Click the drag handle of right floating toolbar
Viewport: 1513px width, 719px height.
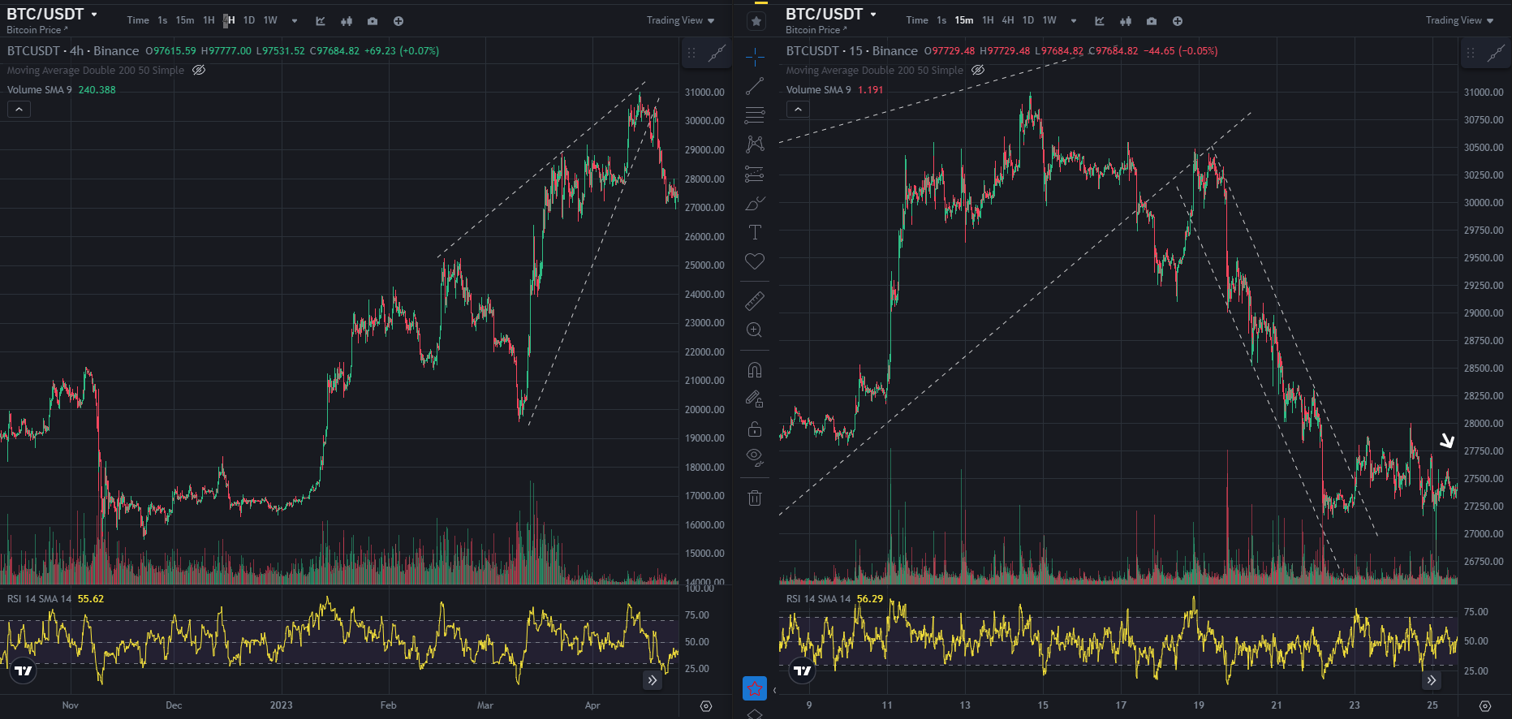(1472, 55)
